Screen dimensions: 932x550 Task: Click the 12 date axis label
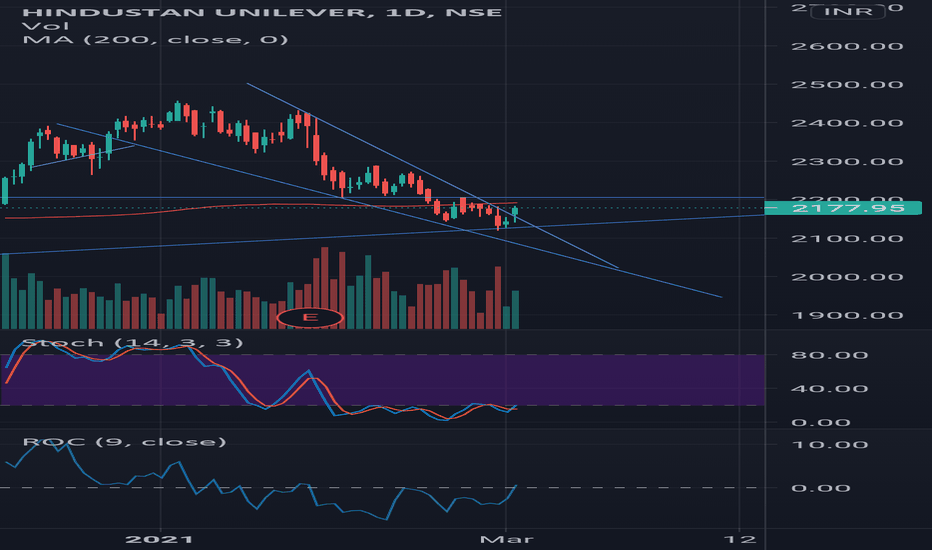740,539
